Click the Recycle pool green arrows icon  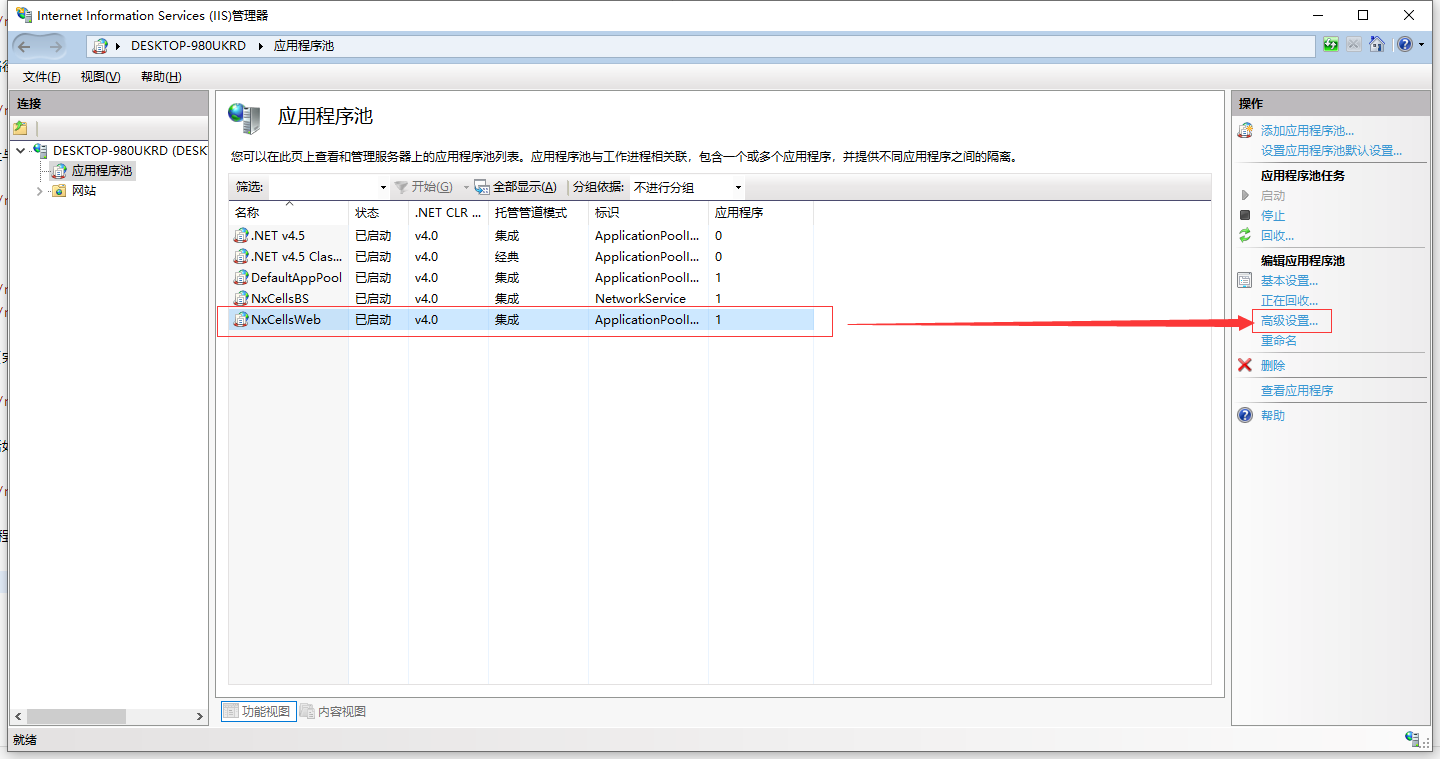[1245, 235]
